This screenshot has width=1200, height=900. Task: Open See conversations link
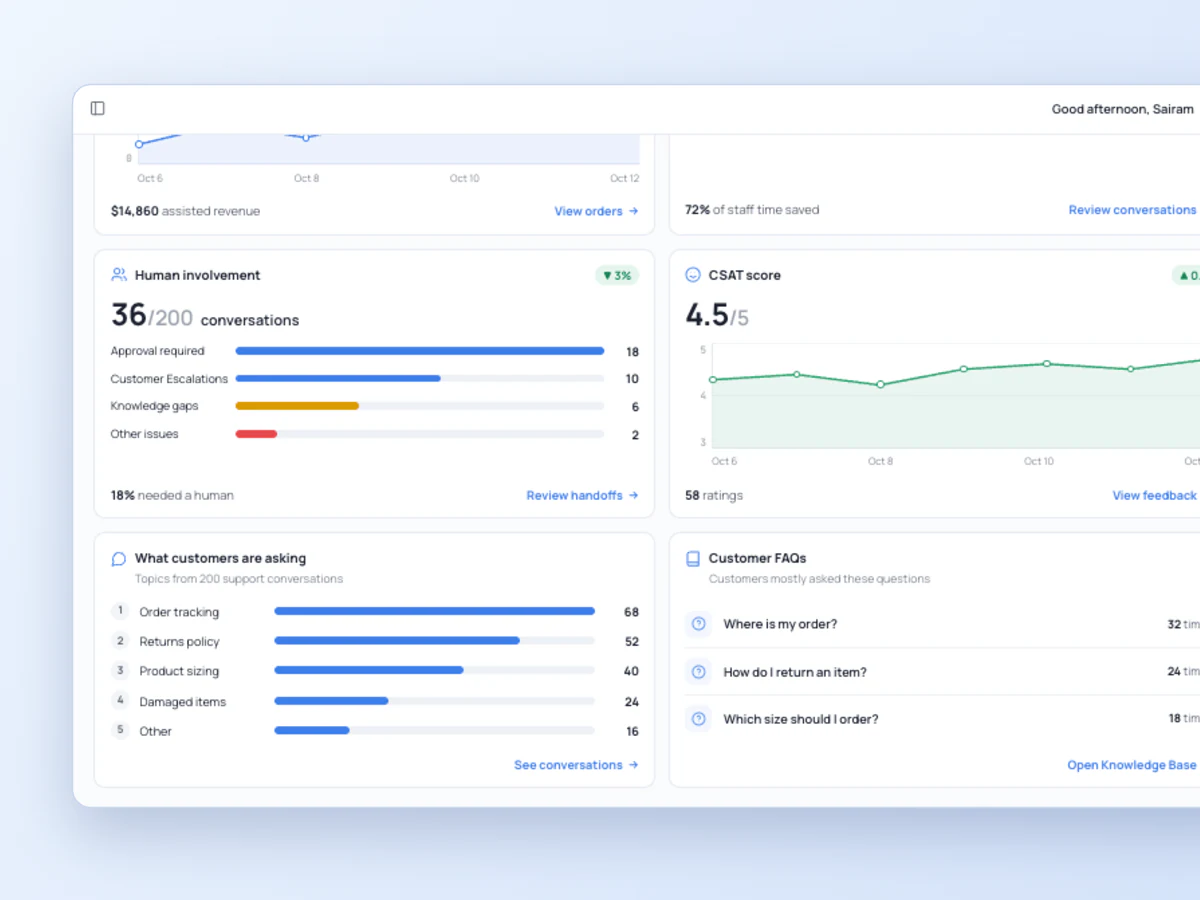click(x=576, y=765)
